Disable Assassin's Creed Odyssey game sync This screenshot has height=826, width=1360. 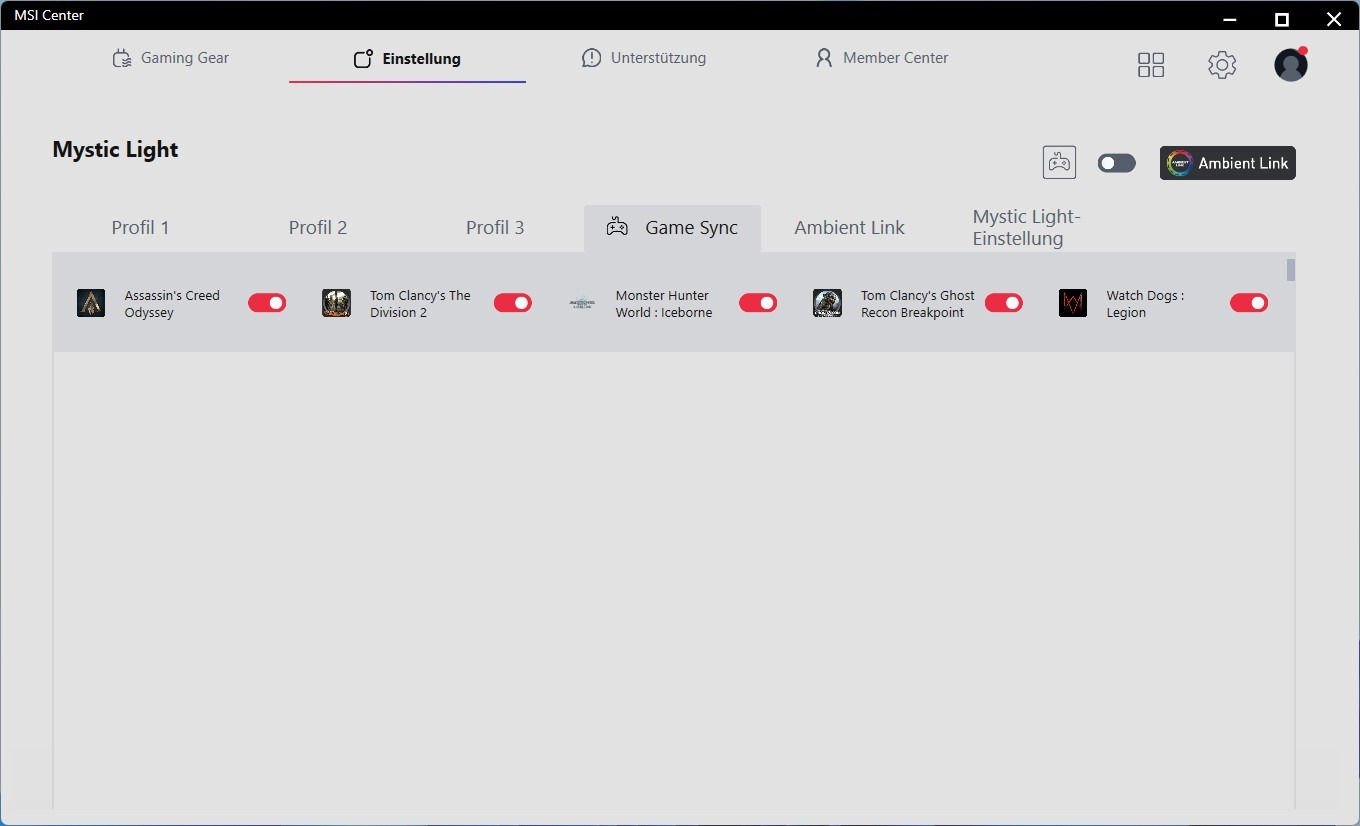(267, 303)
